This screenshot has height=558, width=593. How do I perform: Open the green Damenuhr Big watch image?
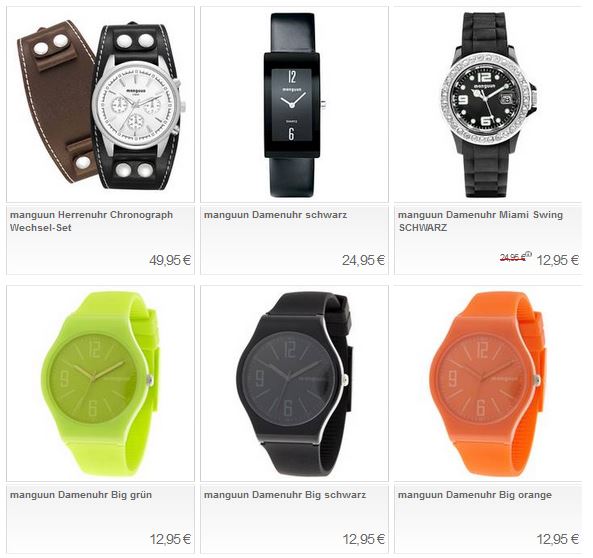(x=101, y=383)
